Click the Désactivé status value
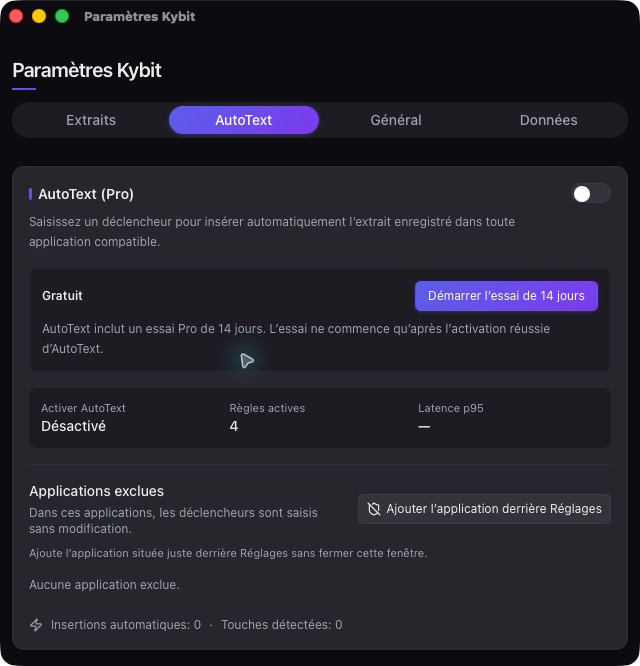The width and height of the screenshot is (640, 666). point(73,426)
